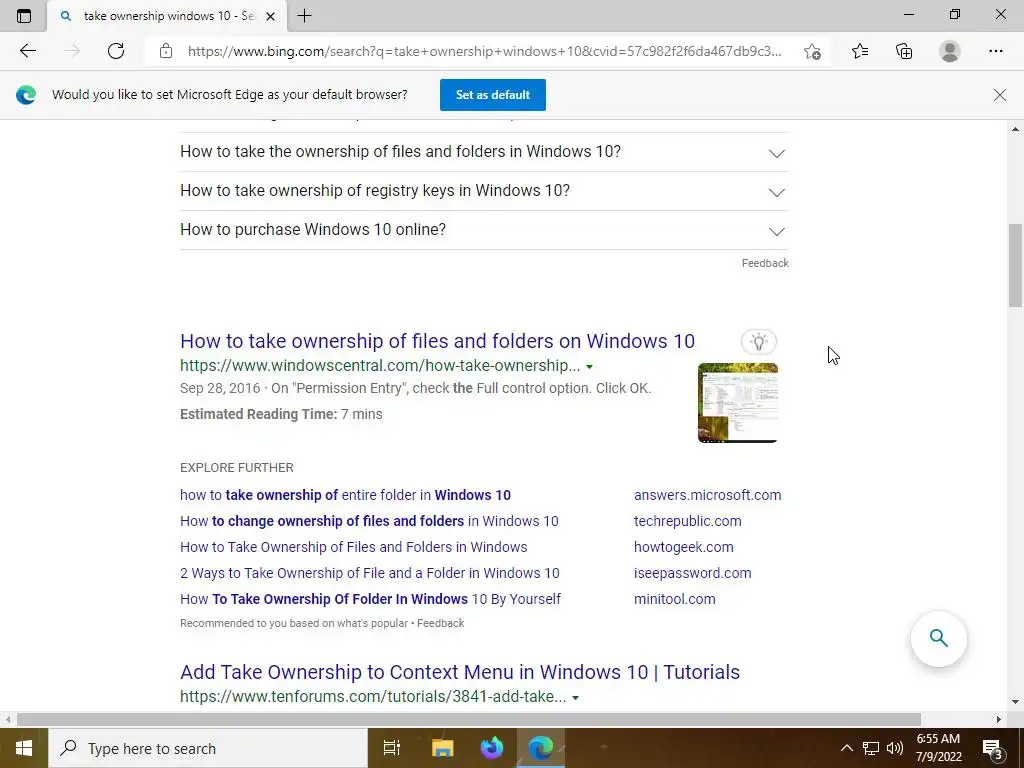The height and width of the screenshot is (768, 1024).
Task: Open dropdown arrow next to windowscentral.com URL
Action: point(589,367)
